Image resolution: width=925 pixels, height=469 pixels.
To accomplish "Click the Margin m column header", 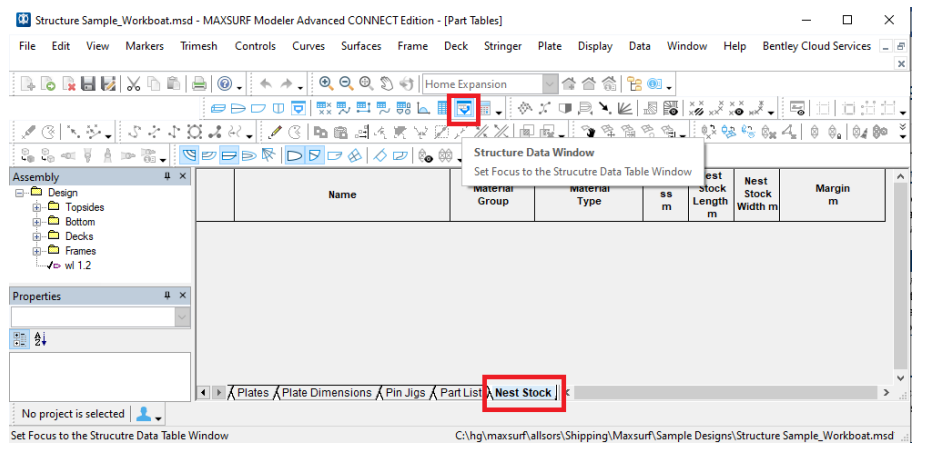I will (x=832, y=195).
